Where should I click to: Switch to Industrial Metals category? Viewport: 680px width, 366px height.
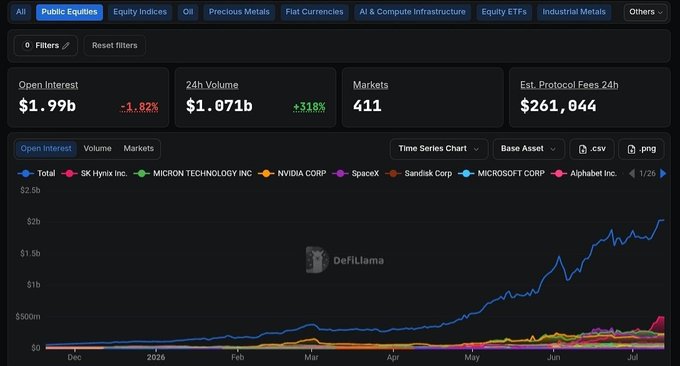coord(574,12)
